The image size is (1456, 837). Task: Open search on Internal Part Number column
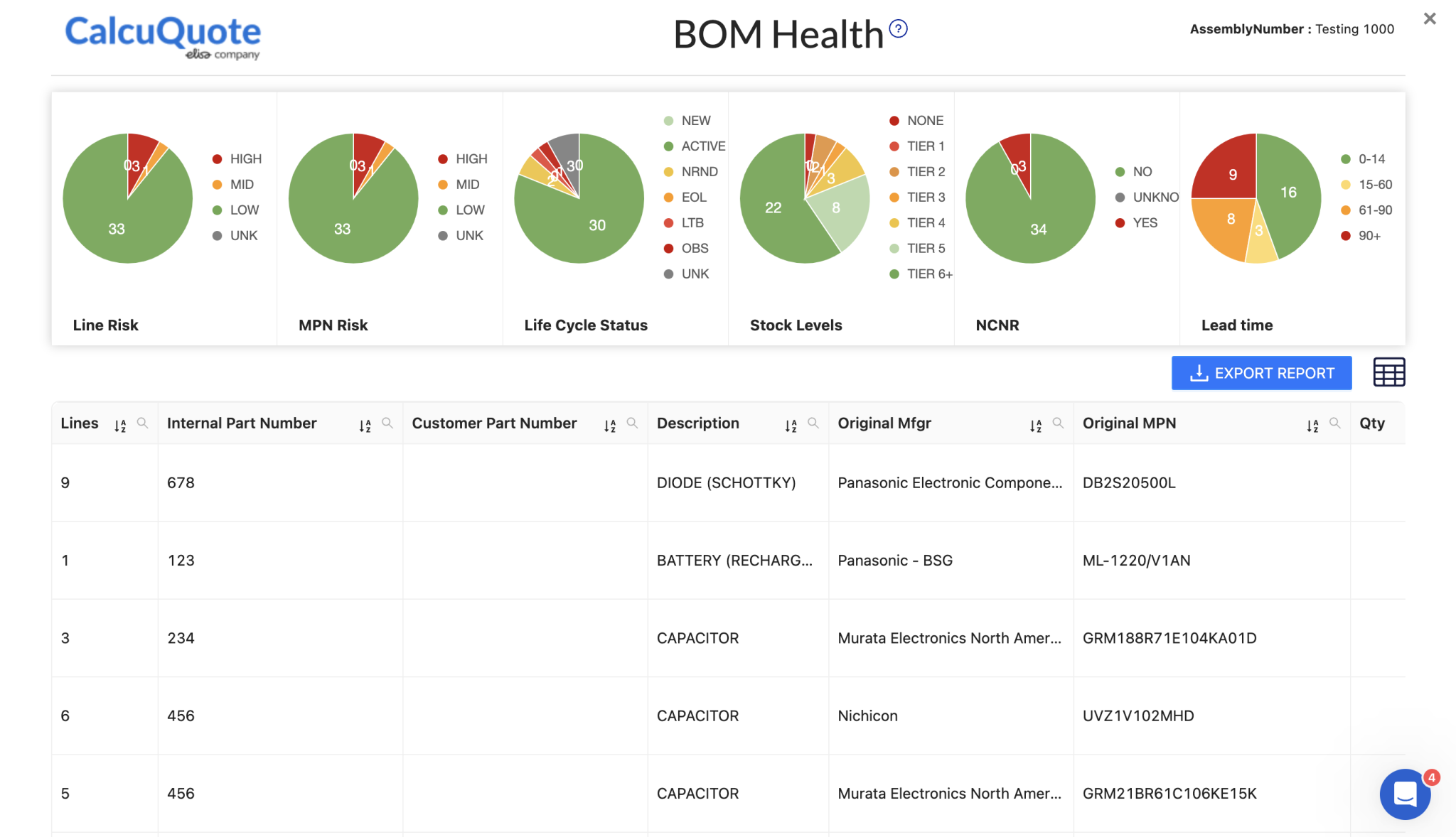387,423
